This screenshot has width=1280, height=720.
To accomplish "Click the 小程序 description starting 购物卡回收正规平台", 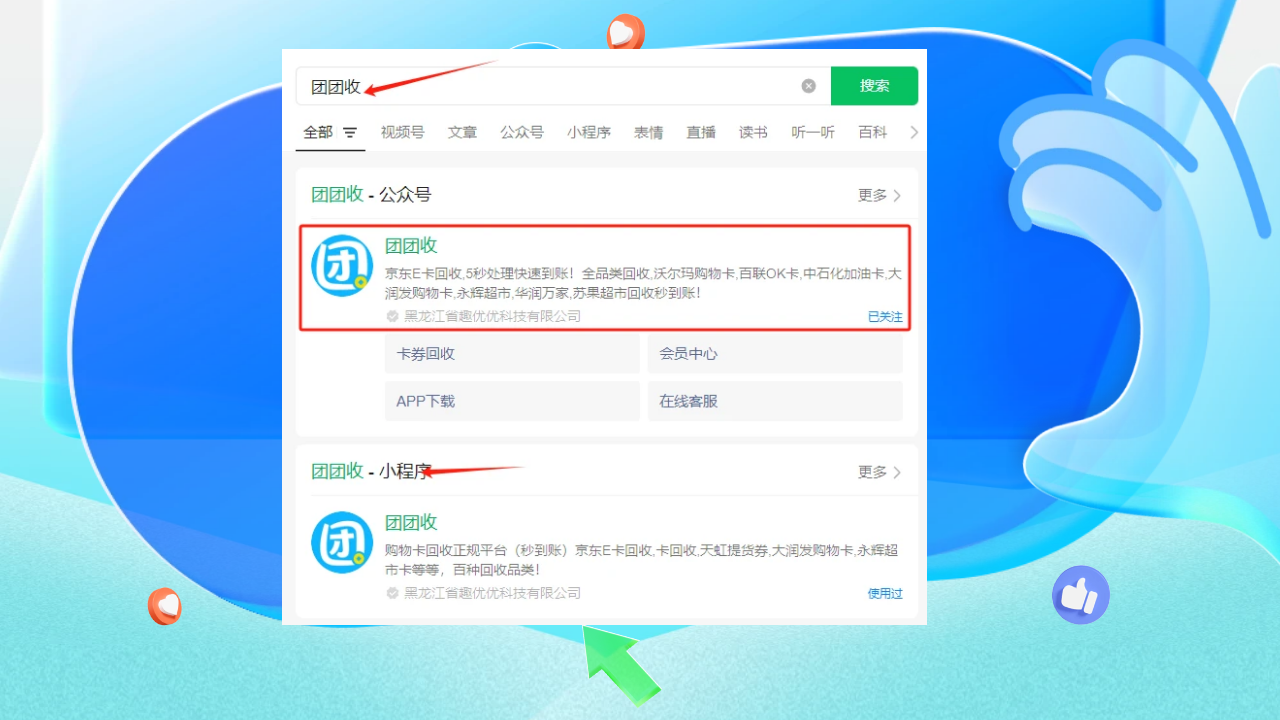I will (x=641, y=560).
